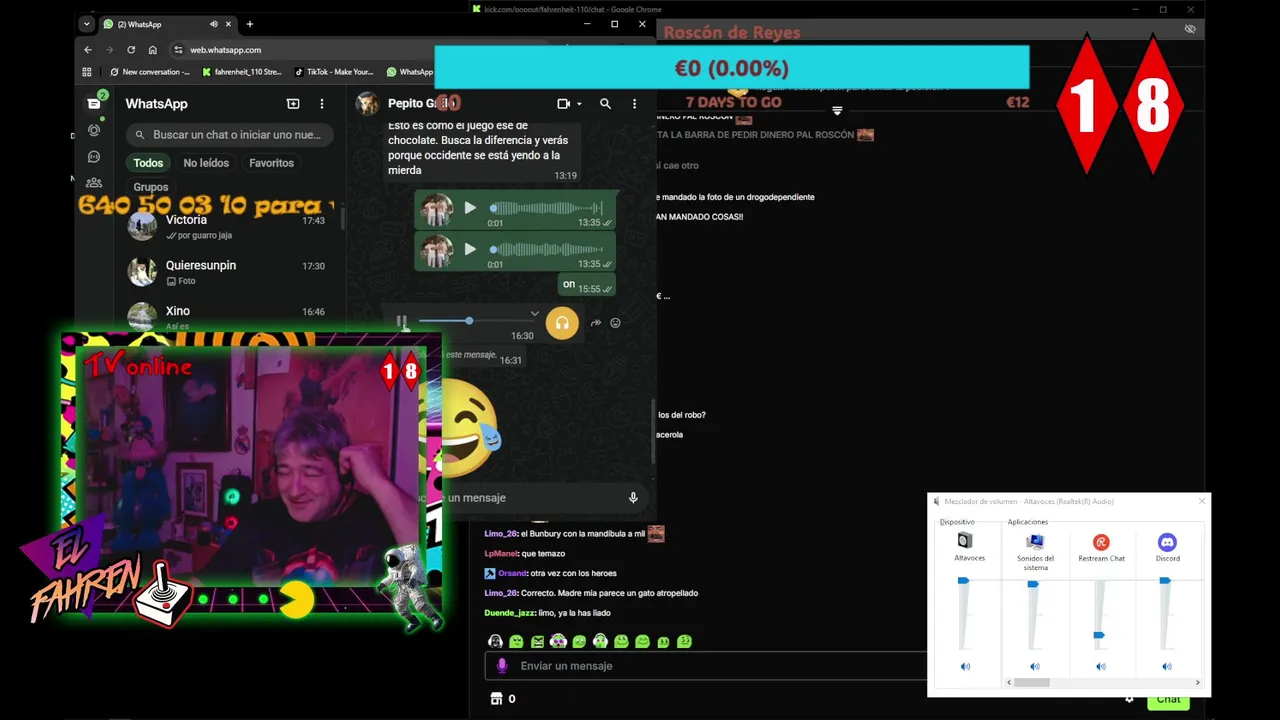Search inside the Pepito conversation

coord(605,103)
